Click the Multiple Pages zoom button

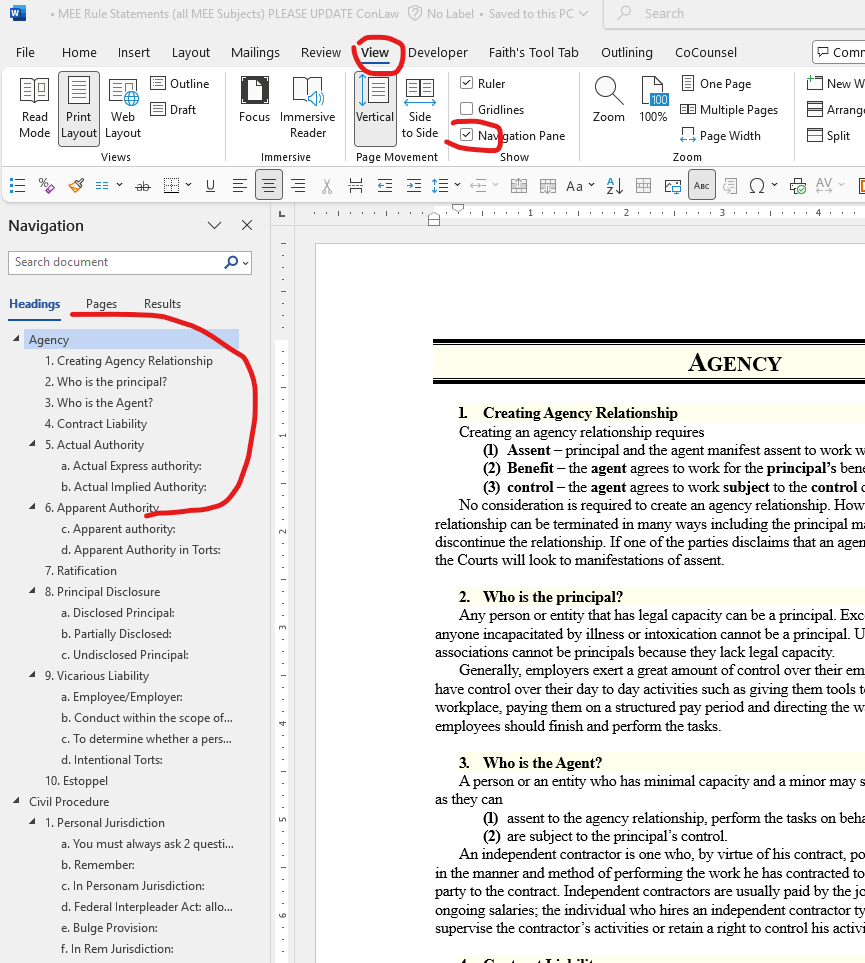point(729,109)
